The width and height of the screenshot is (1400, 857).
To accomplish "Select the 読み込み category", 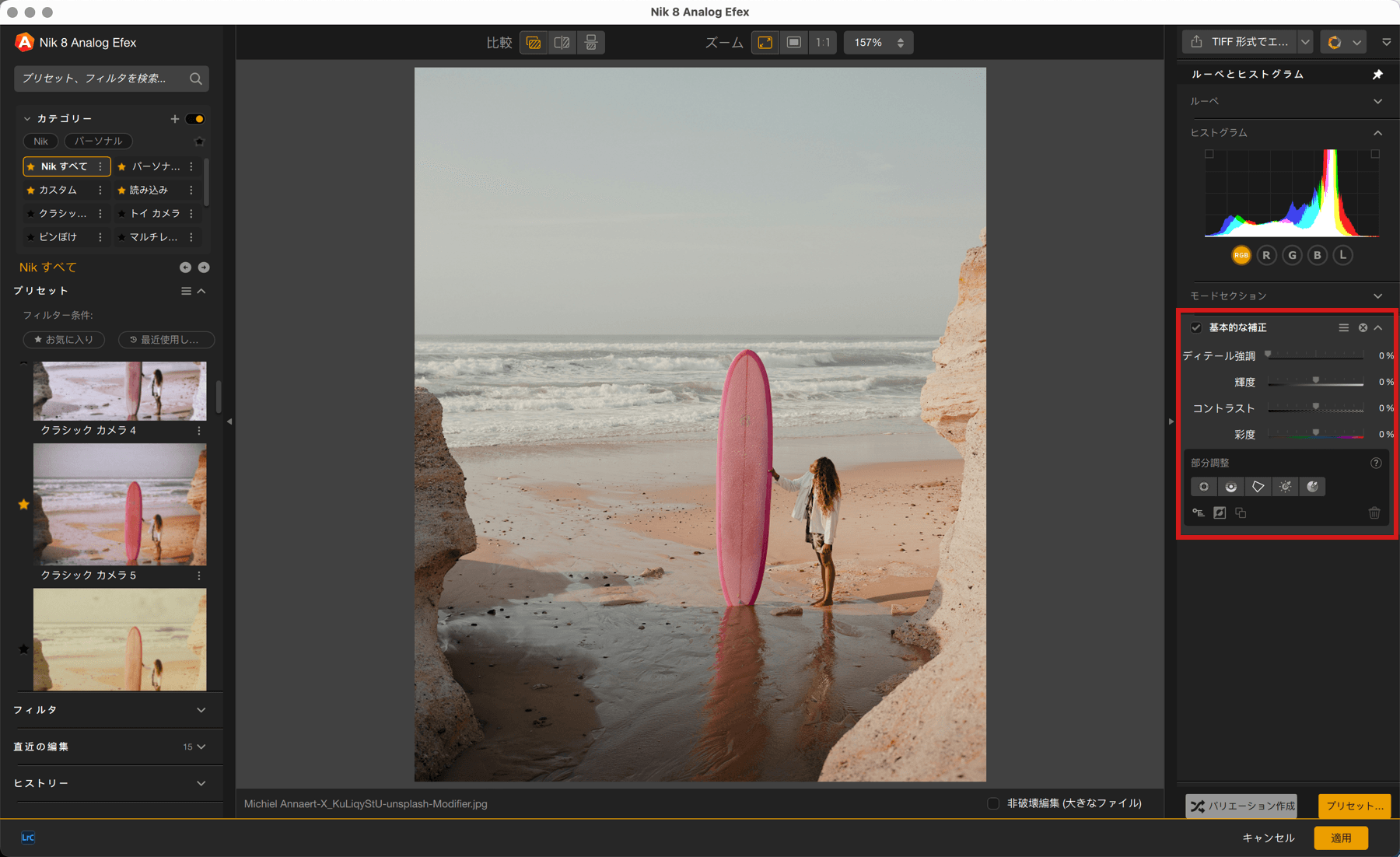I will coord(149,190).
